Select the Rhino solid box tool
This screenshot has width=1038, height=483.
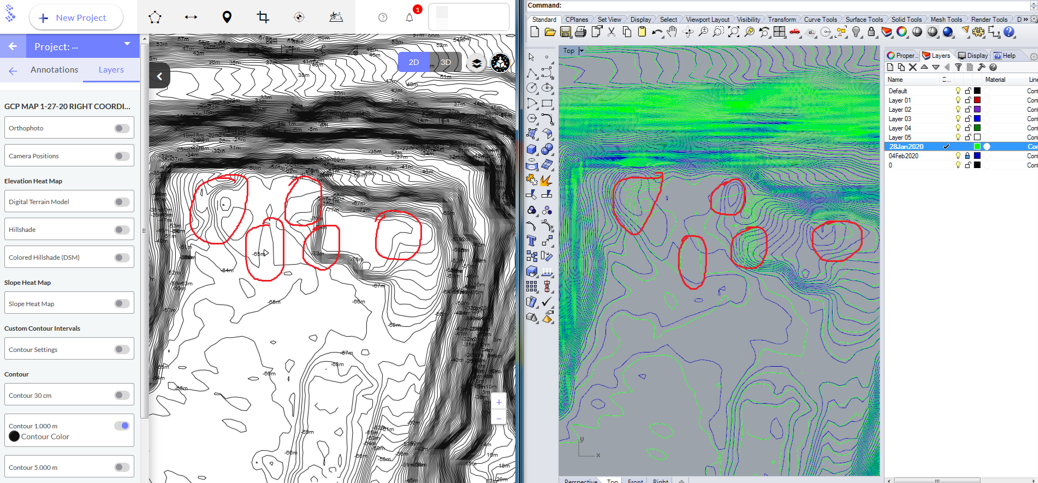click(x=532, y=148)
